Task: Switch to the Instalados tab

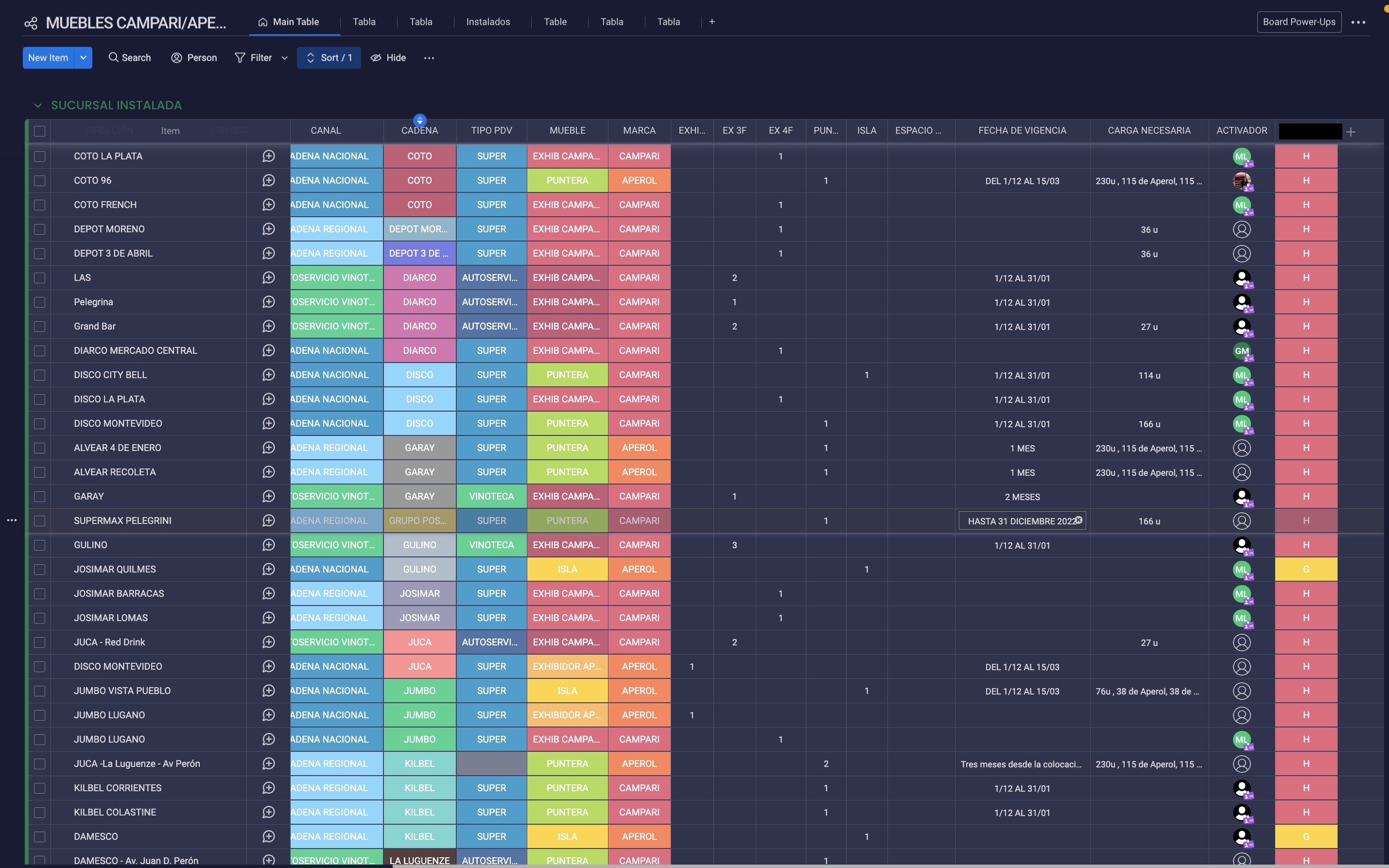Action: coord(488,22)
